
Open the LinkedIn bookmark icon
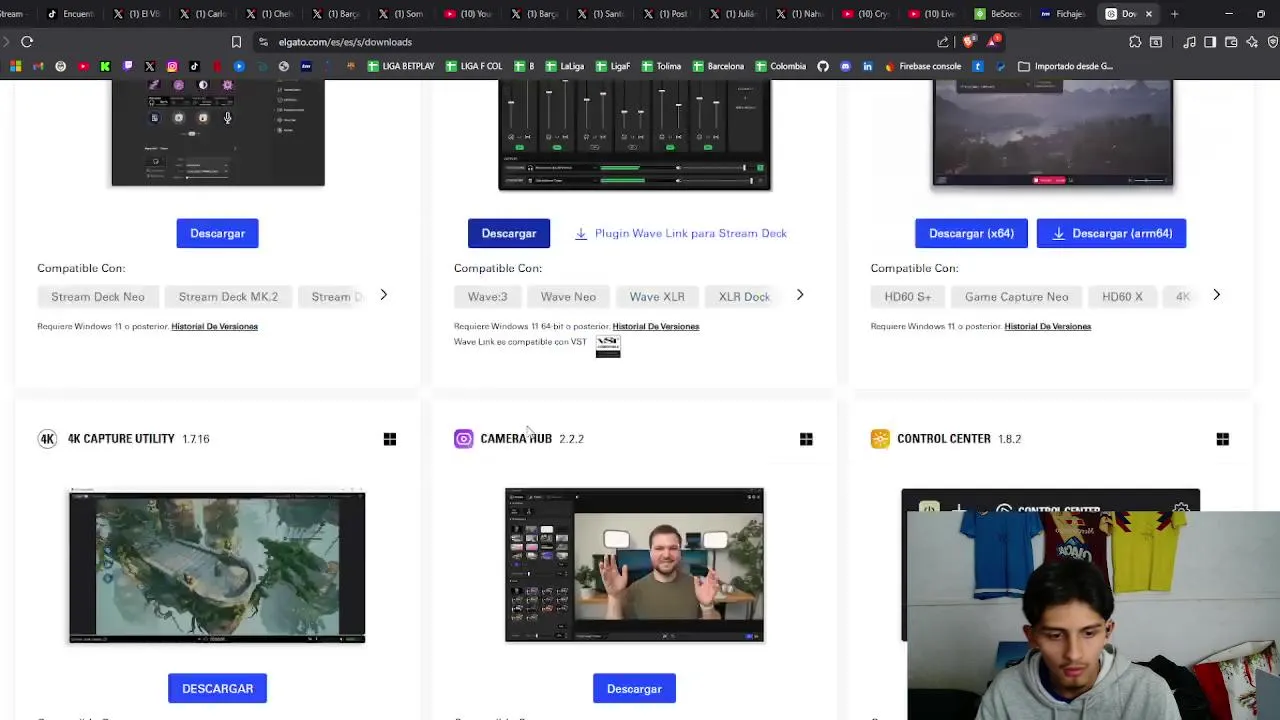(867, 66)
